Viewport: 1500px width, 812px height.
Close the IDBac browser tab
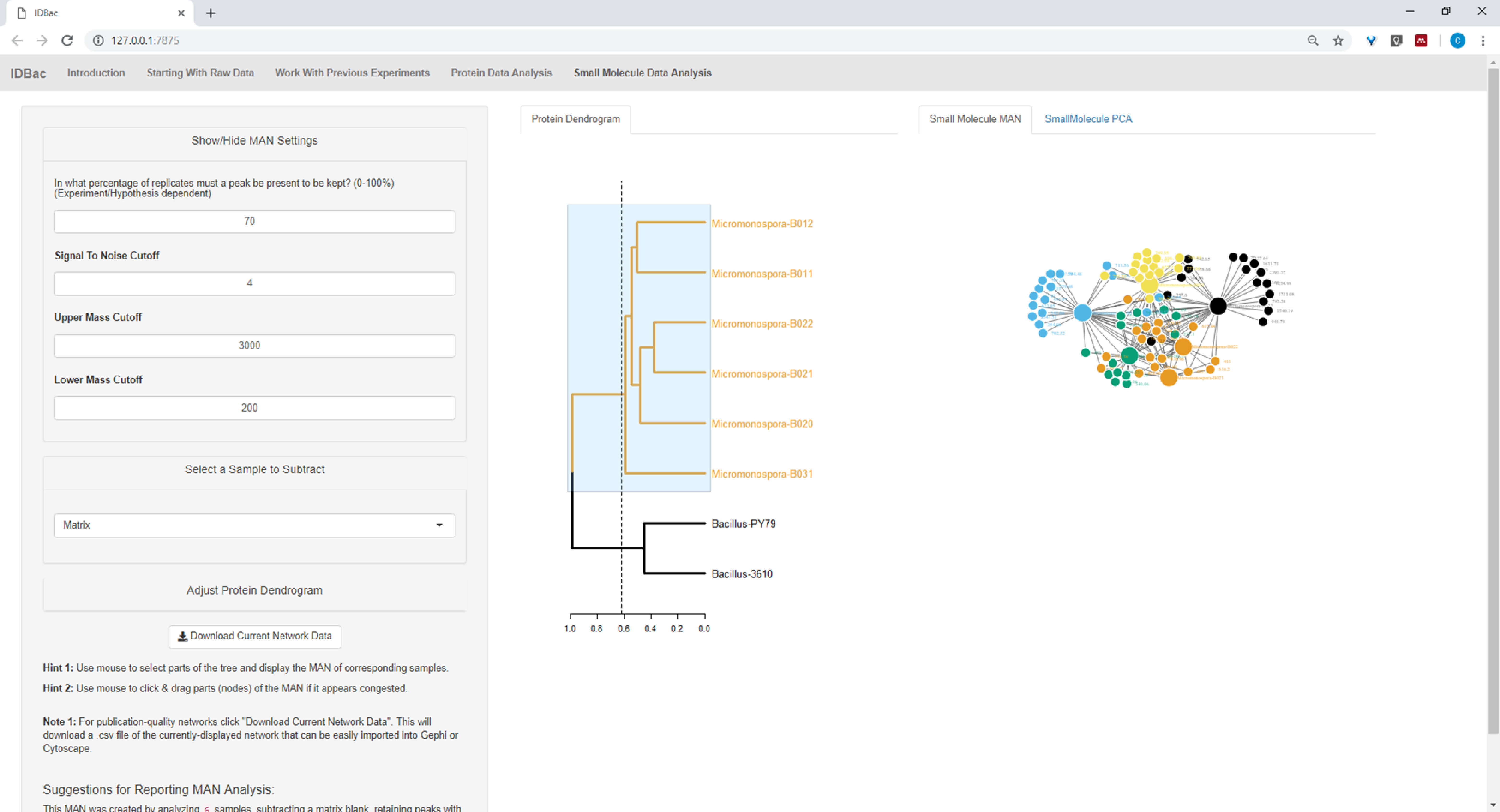click(x=181, y=13)
